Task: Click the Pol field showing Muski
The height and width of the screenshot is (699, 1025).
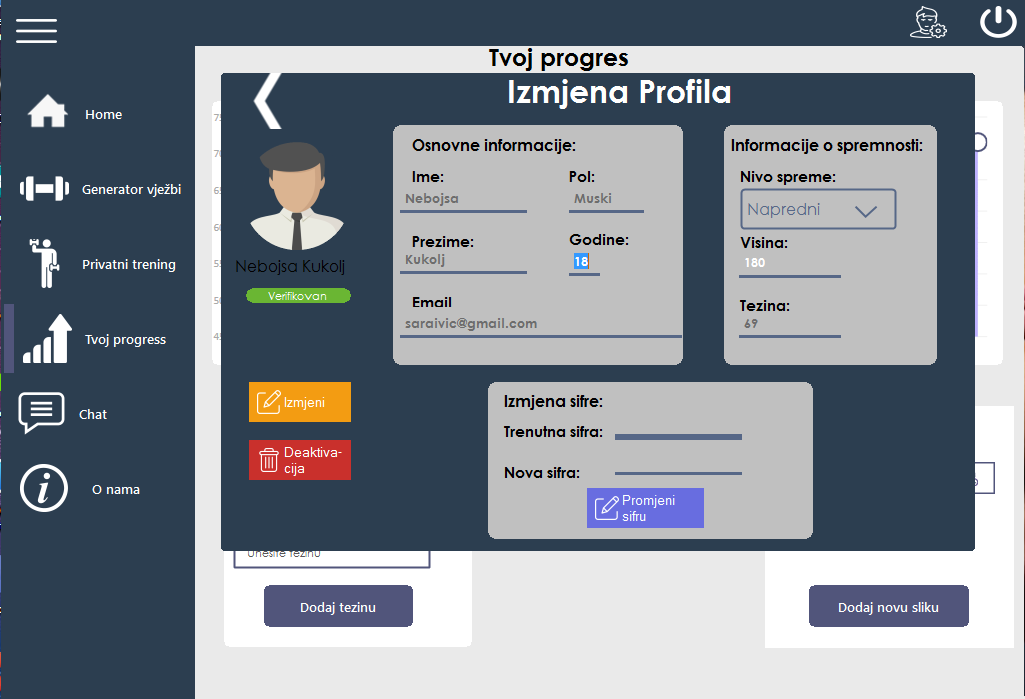Action: tap(607, 199)
